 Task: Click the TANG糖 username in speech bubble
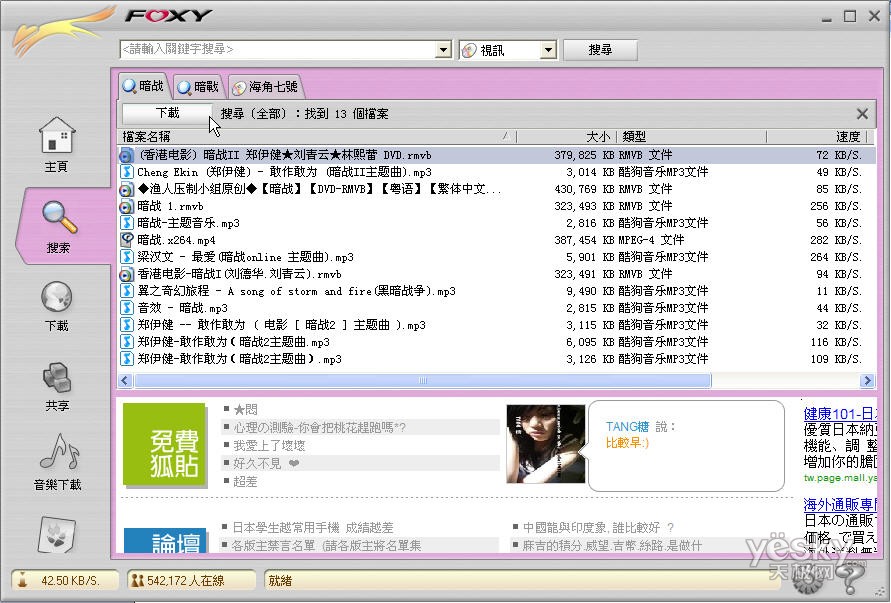[627, 427]
